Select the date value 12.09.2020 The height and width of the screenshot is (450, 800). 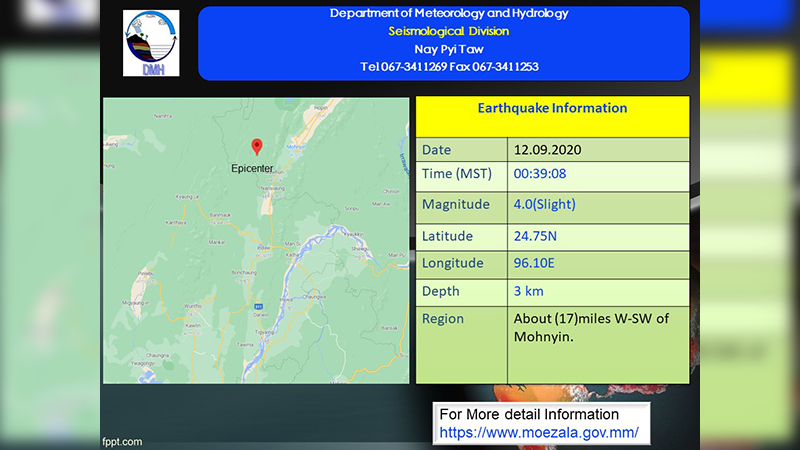547,150
